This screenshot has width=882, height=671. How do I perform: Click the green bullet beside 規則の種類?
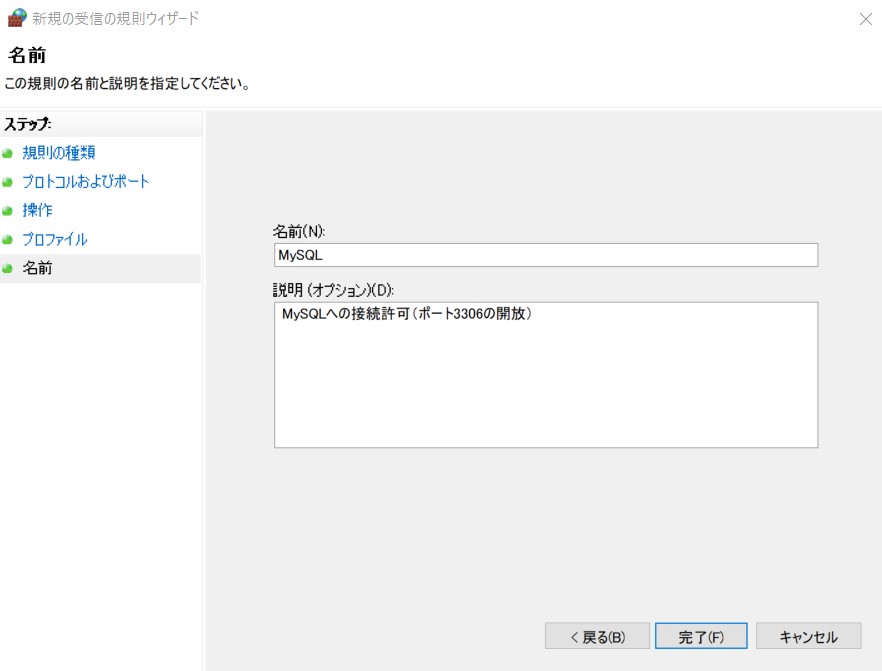(7, 153)
